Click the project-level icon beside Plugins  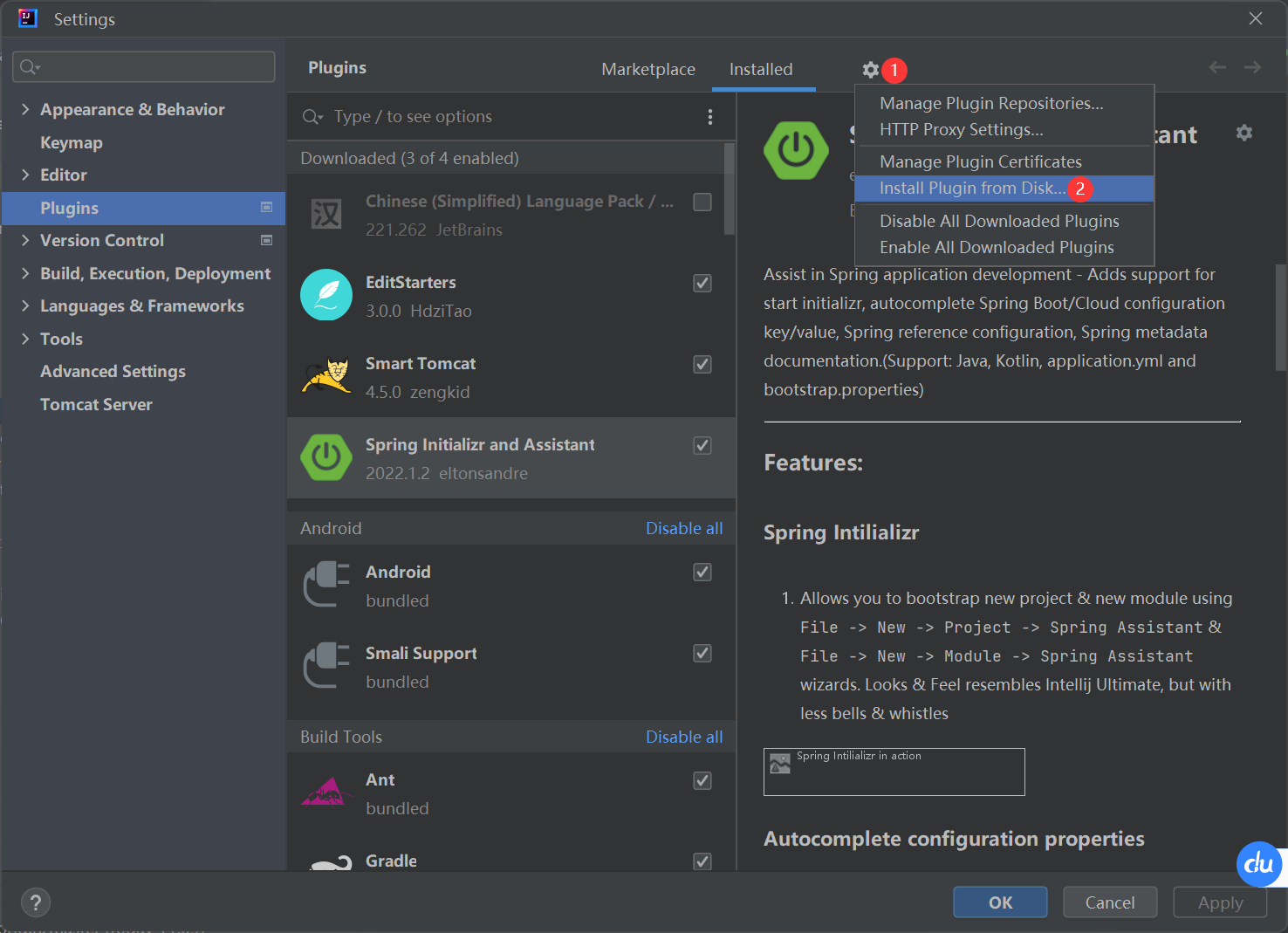pyautogui.click(x=267, y=207)
